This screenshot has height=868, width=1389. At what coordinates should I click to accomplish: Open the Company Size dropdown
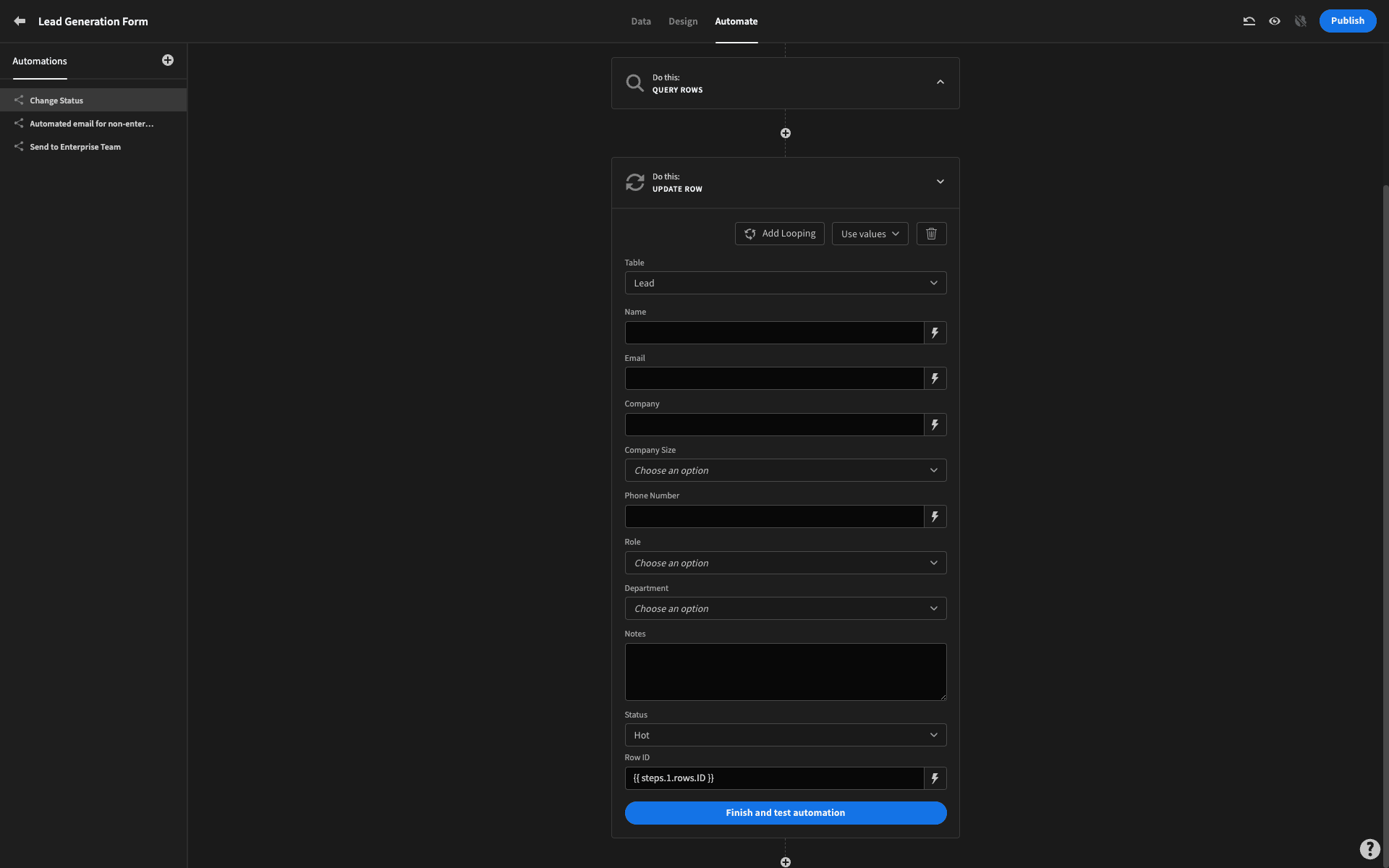pos(785,469)
